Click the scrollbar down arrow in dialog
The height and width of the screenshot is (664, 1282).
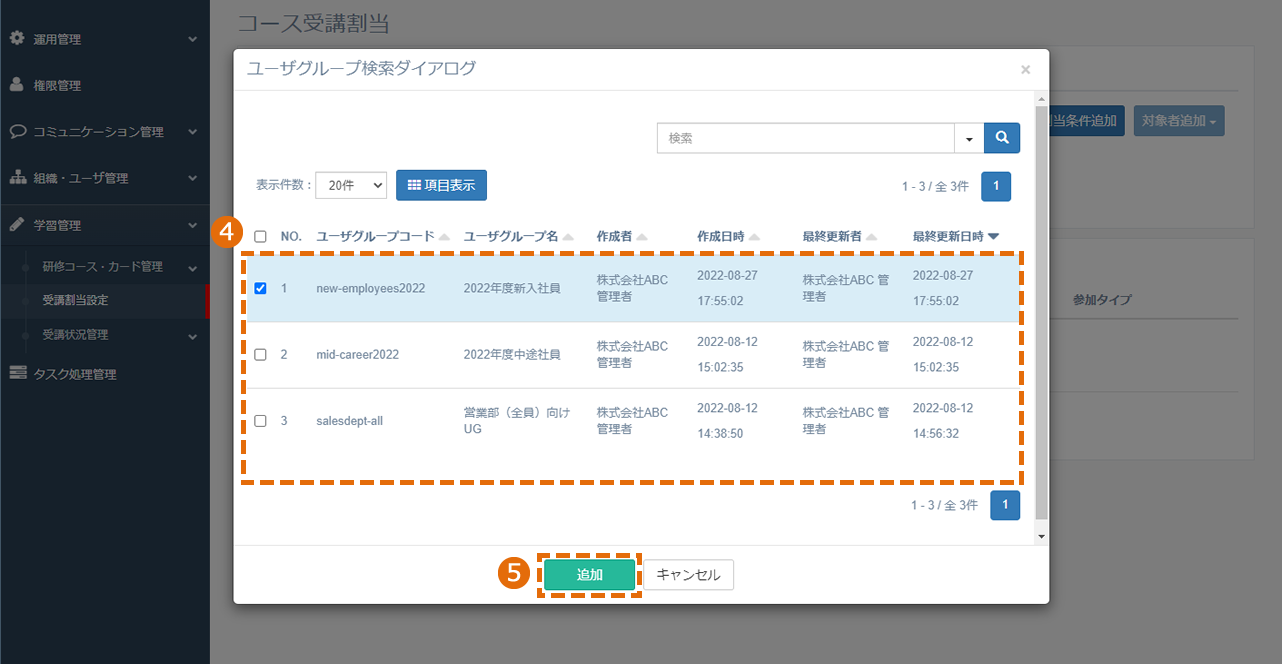(1042, 537)
